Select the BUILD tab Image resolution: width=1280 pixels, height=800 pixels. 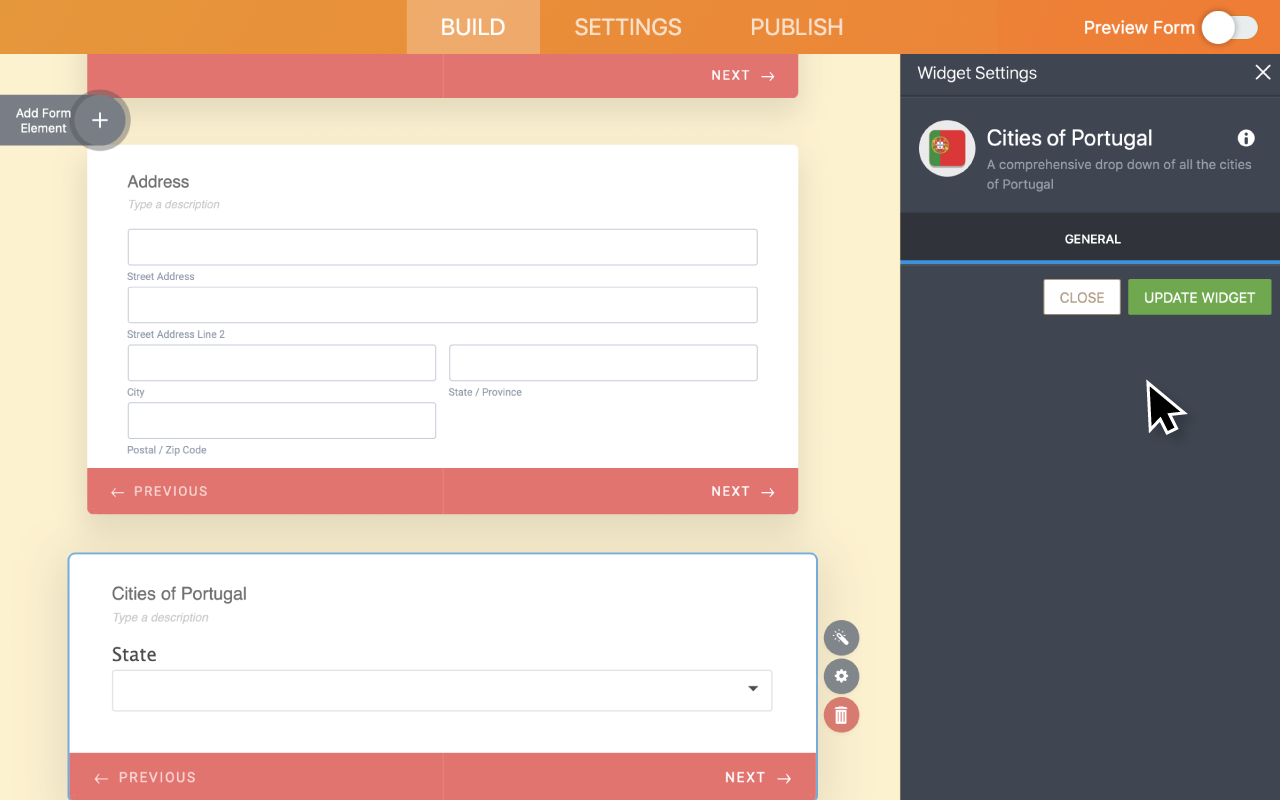[473, 27]
